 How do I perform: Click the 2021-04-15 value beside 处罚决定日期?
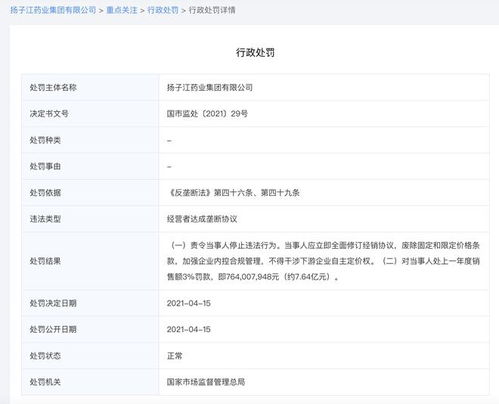pos(189,303)
